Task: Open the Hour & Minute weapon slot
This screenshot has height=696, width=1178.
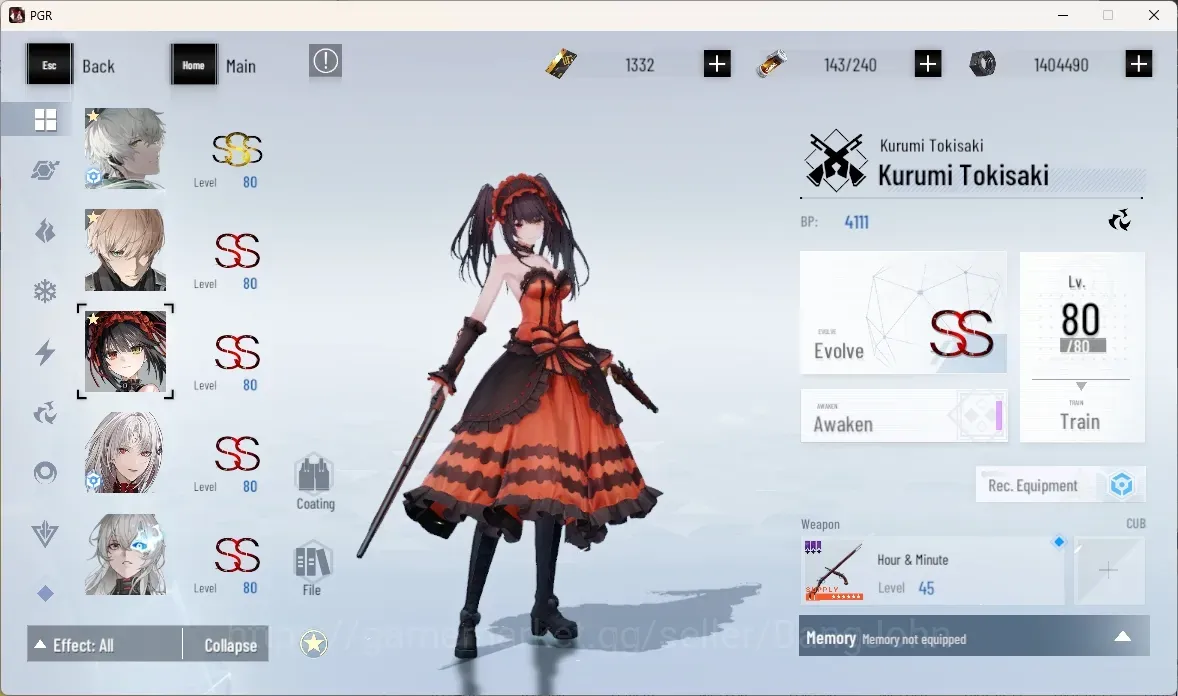Action: [932, 570]
